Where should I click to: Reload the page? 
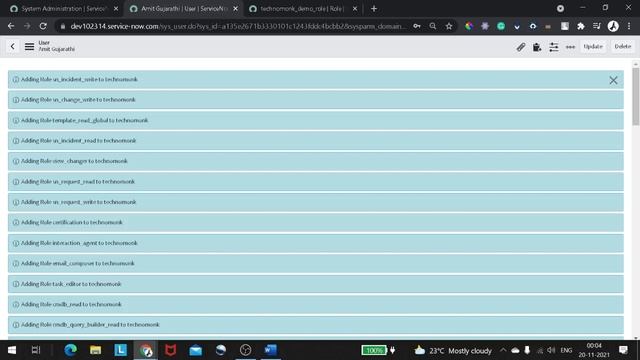pyautogui.click(x=43, y=26)
